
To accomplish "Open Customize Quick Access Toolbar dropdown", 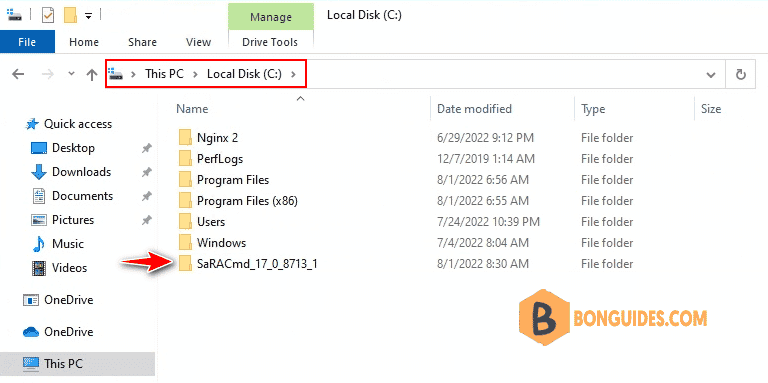I will click(x=88, y=16).
